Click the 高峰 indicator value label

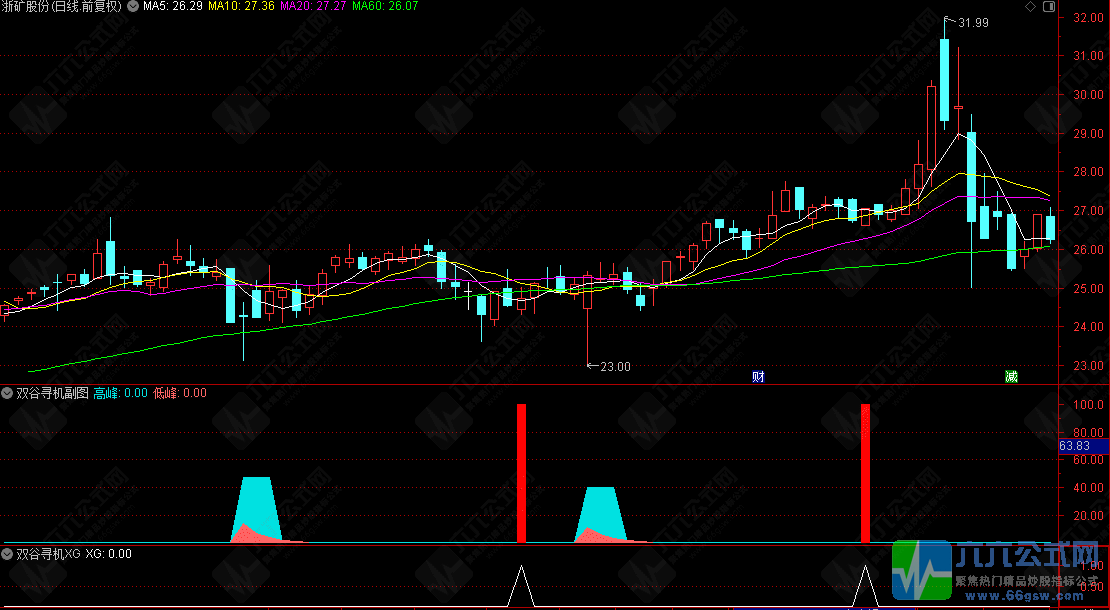[x=120, y=393]
